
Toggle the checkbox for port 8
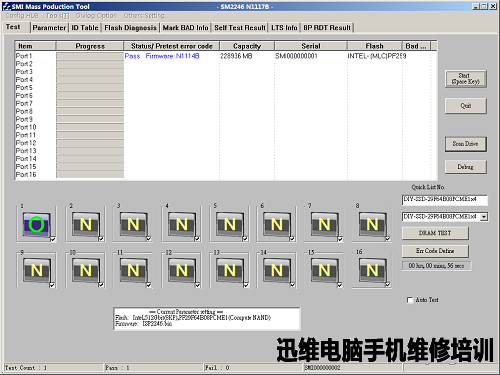pos(388,239)
